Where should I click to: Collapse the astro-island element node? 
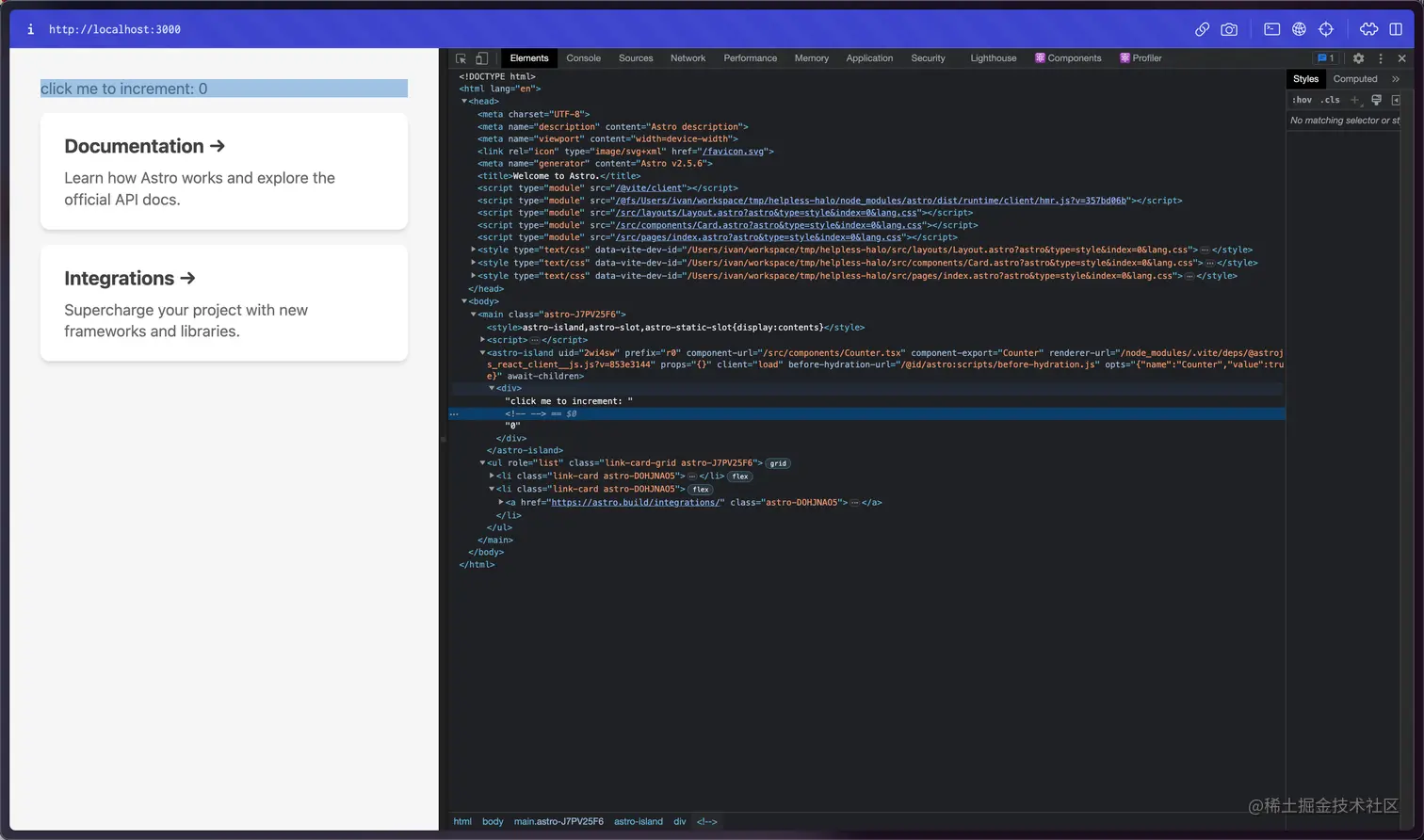point(482,353)
